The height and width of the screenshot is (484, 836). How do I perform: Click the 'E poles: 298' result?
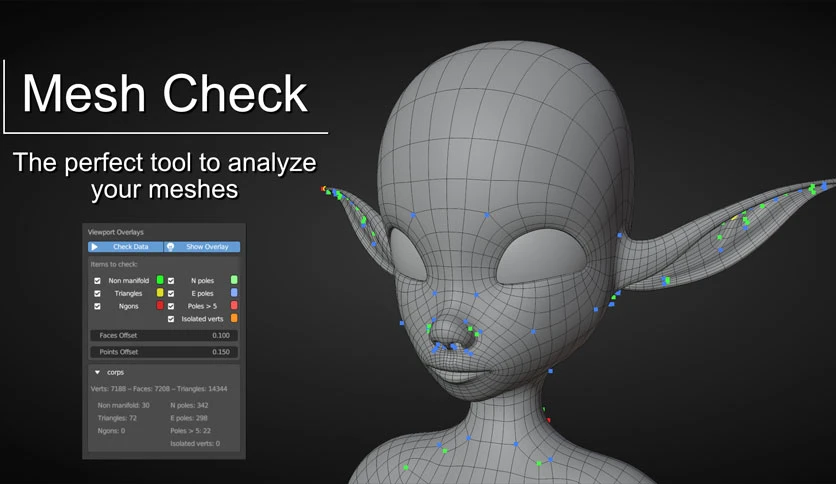pyautogui.click(x=189, y=418)
